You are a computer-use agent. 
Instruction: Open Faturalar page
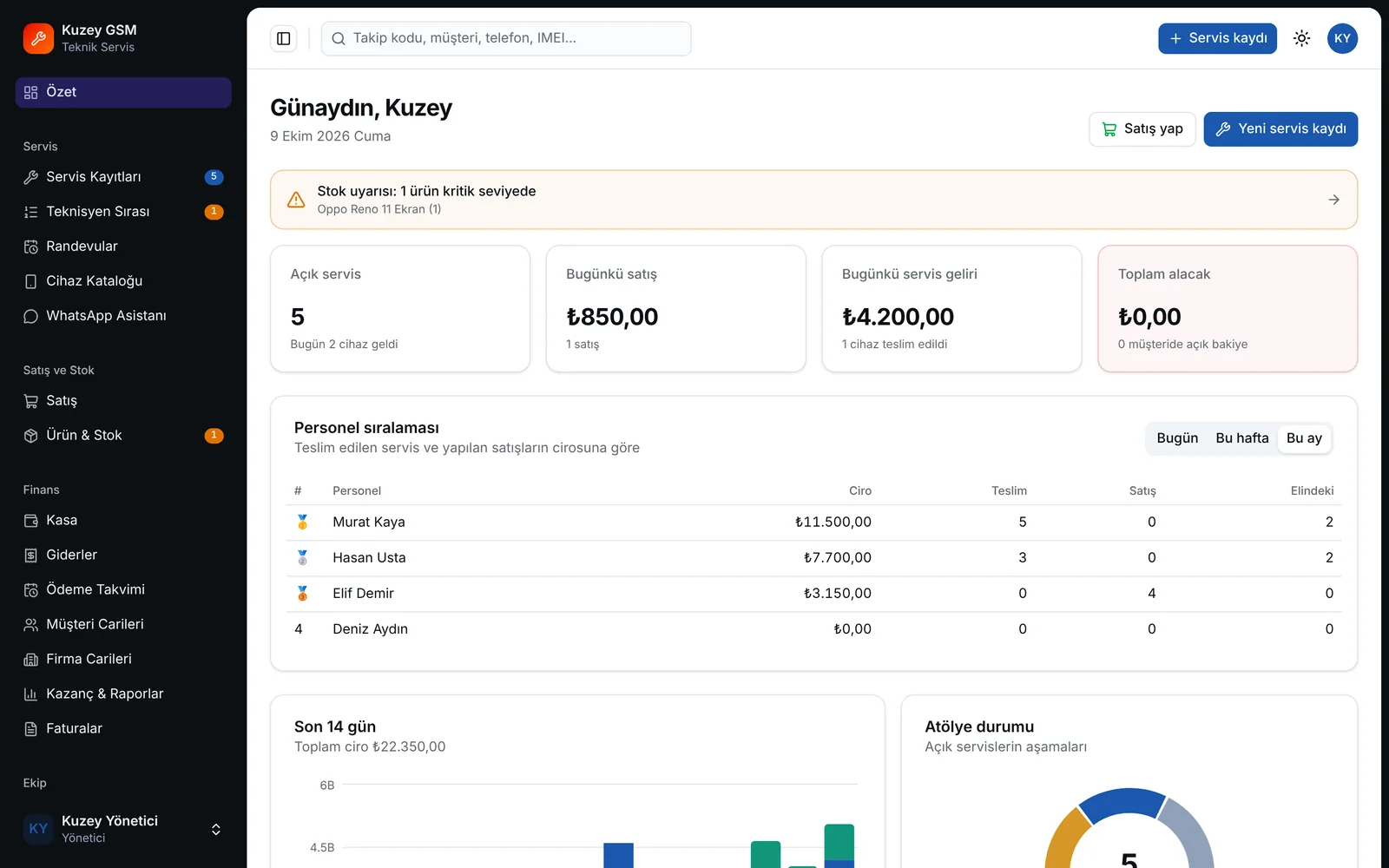point(123,729)
